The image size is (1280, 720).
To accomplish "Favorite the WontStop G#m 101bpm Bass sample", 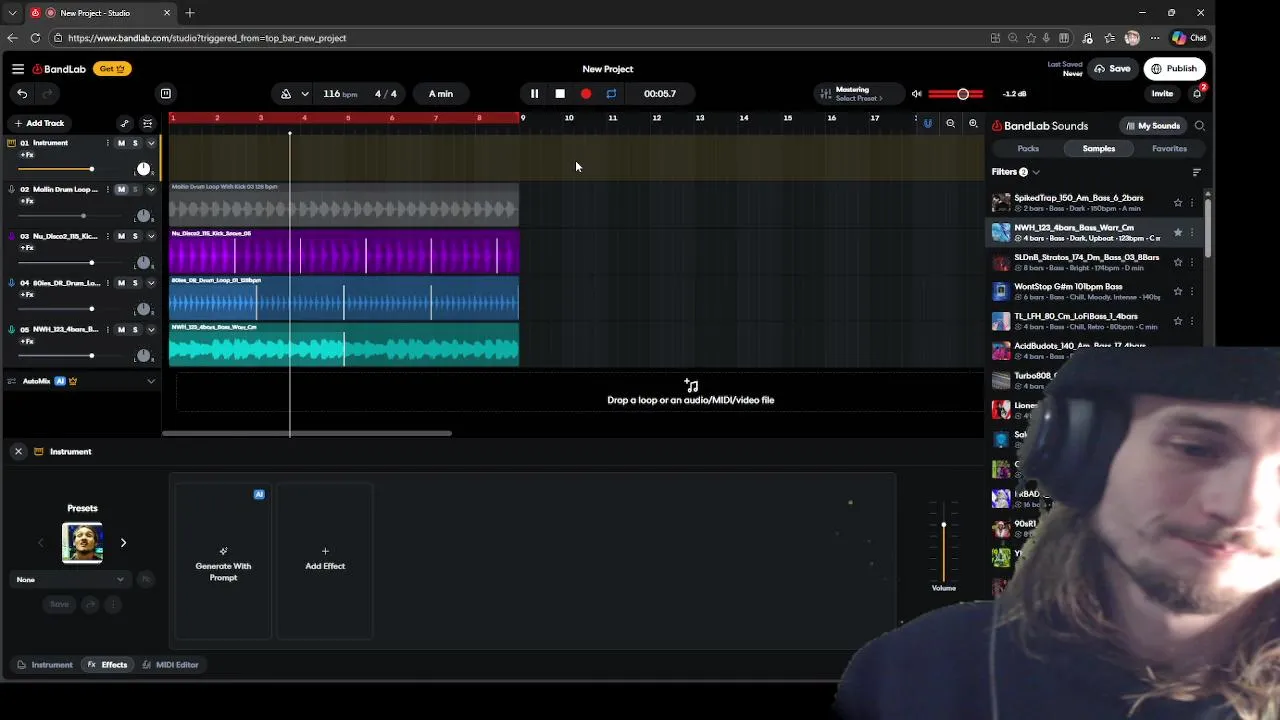I will pyautogui.click(x=1178, y=291).
